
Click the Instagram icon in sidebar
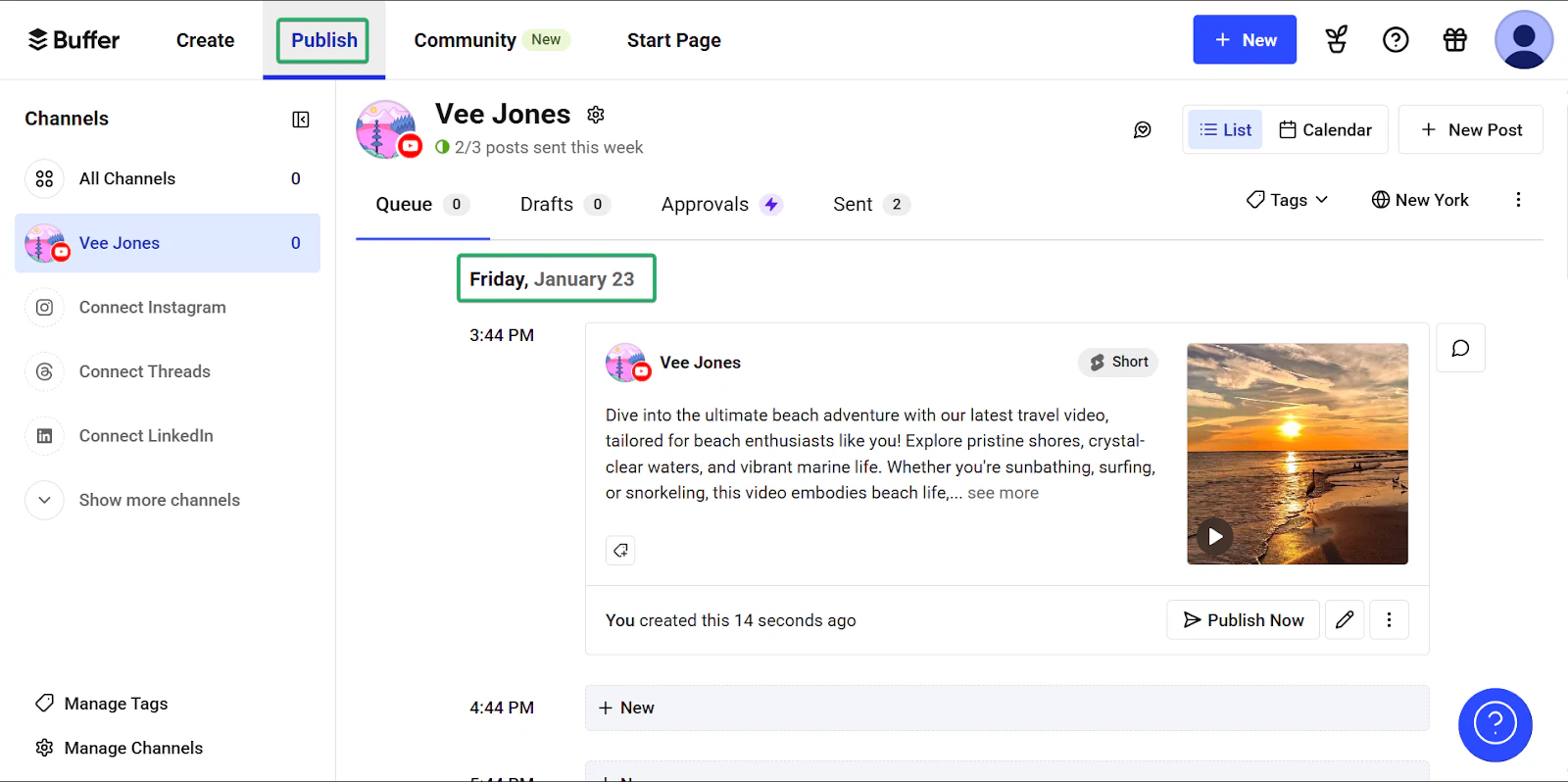click(44, 308)
